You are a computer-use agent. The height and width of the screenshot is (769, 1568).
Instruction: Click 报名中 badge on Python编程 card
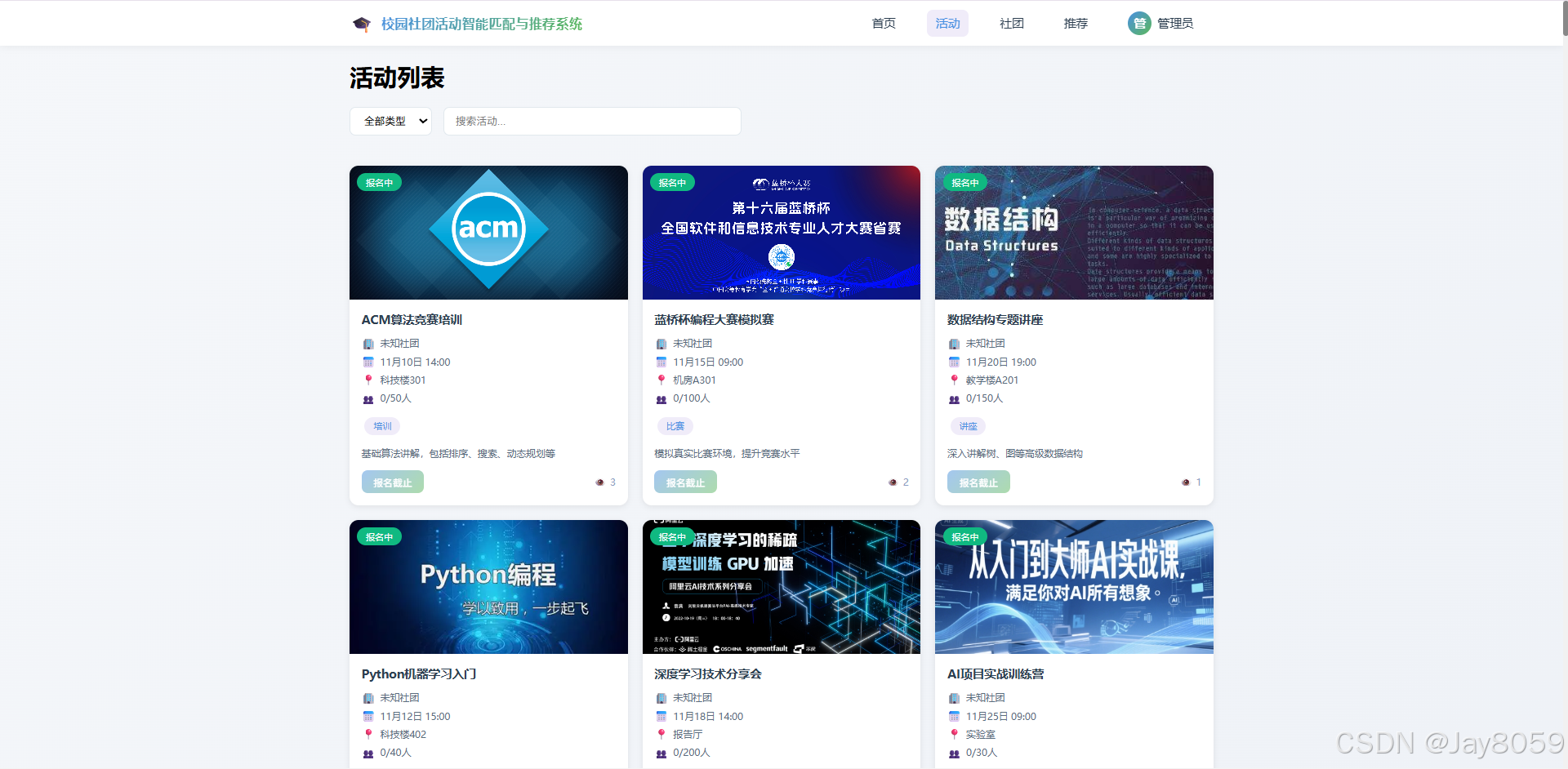pyautogui.click(x=379, y=537)
